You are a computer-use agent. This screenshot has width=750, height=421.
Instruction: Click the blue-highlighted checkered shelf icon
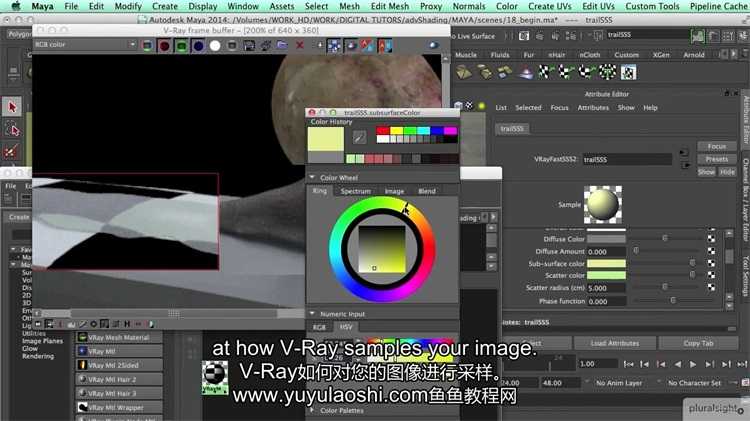point(629,73)
